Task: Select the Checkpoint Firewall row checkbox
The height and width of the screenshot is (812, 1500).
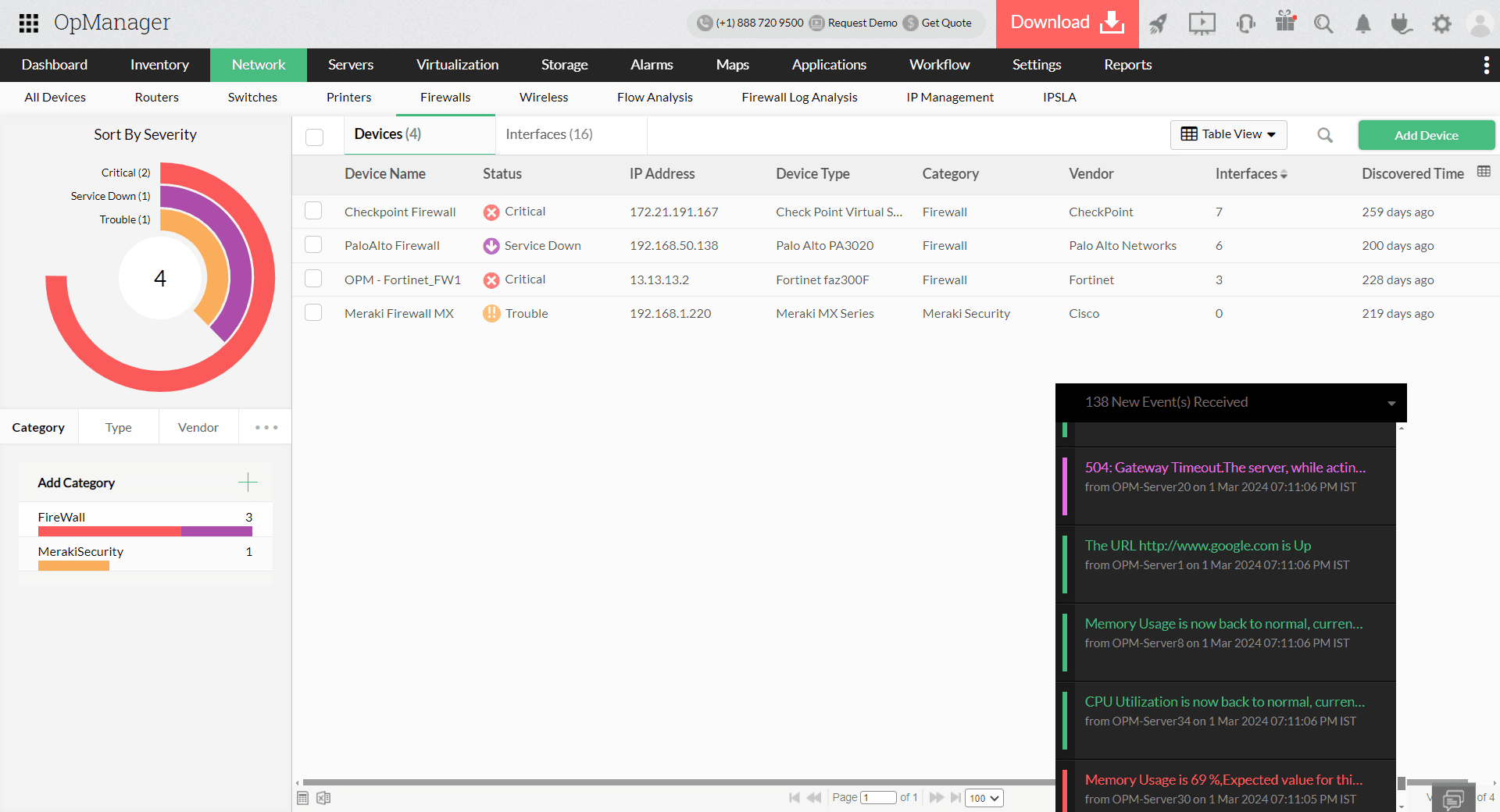Action: (313, 212)
